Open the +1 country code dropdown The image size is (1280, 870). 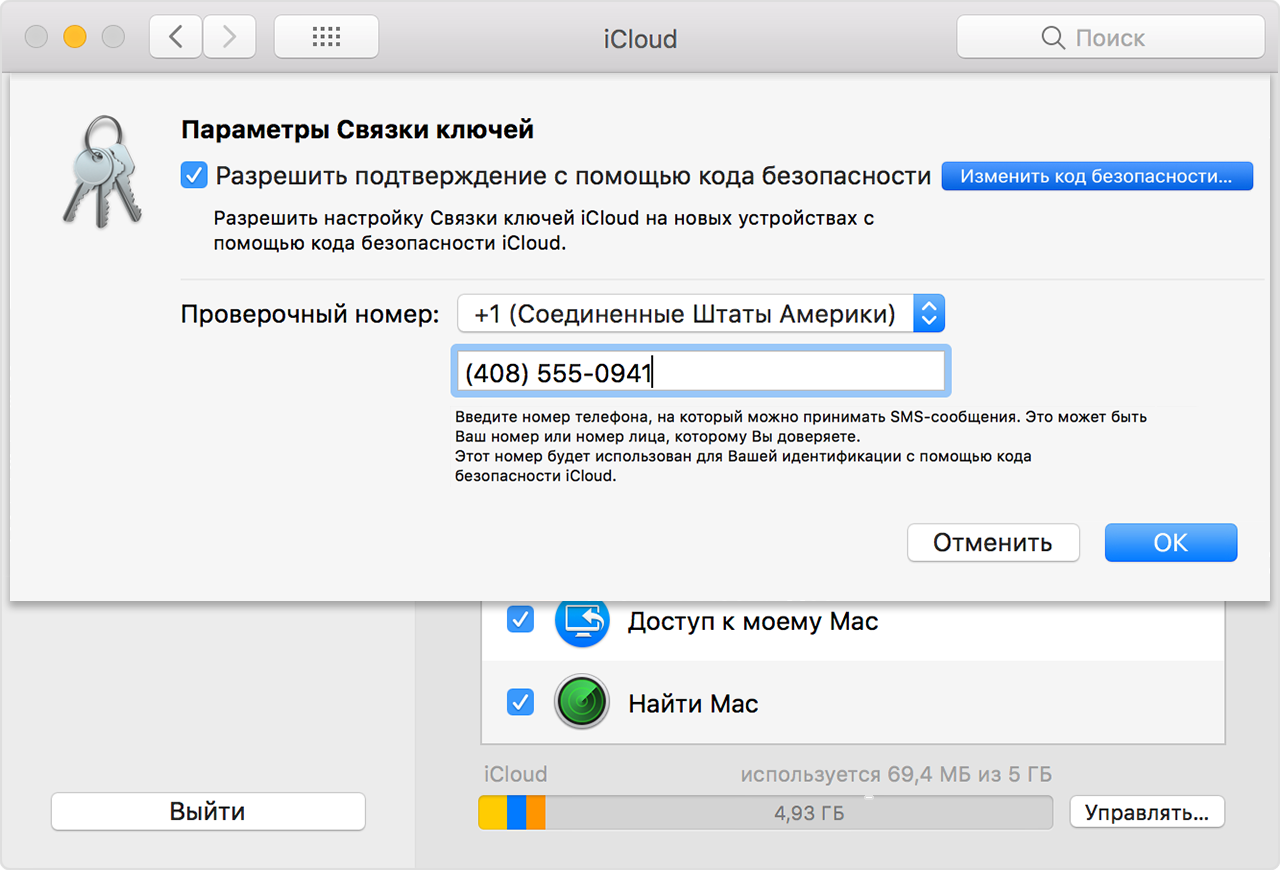coord(701,314)
